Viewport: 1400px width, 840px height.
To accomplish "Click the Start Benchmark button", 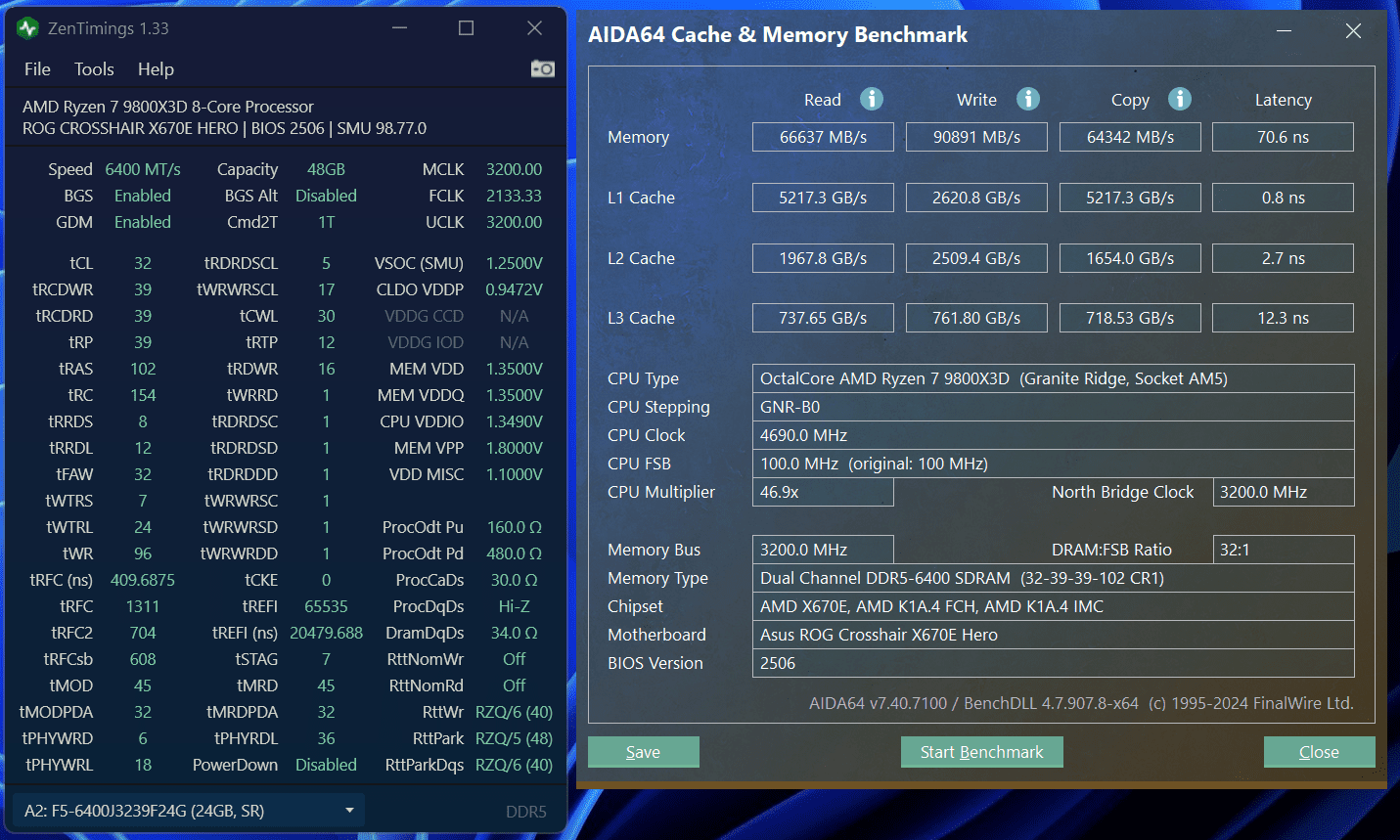I will click(981, 752).
